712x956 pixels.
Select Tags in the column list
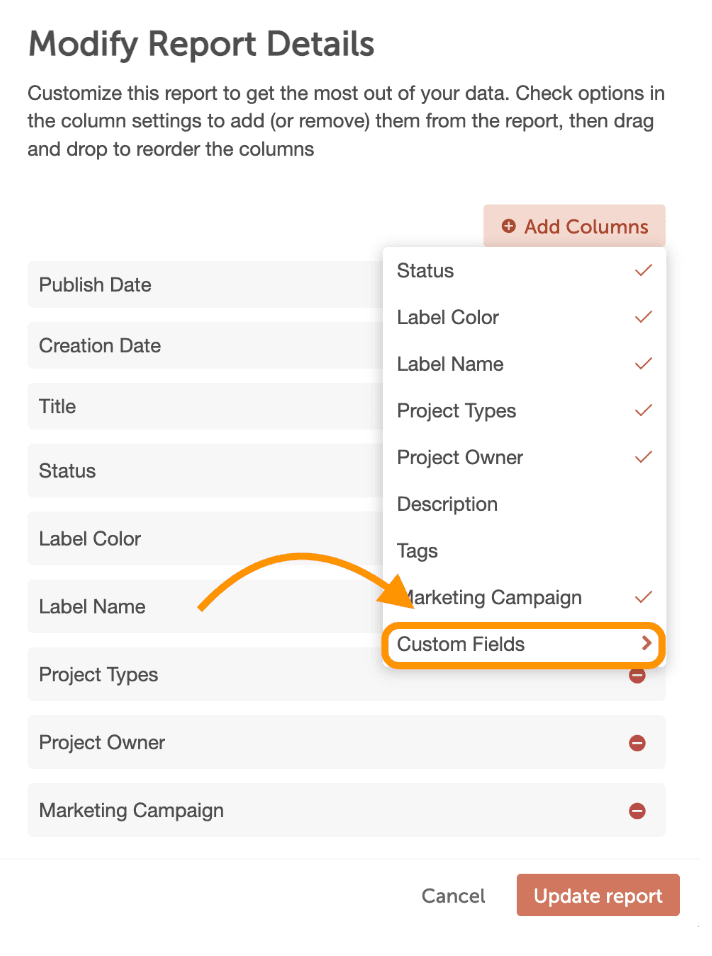417,551
